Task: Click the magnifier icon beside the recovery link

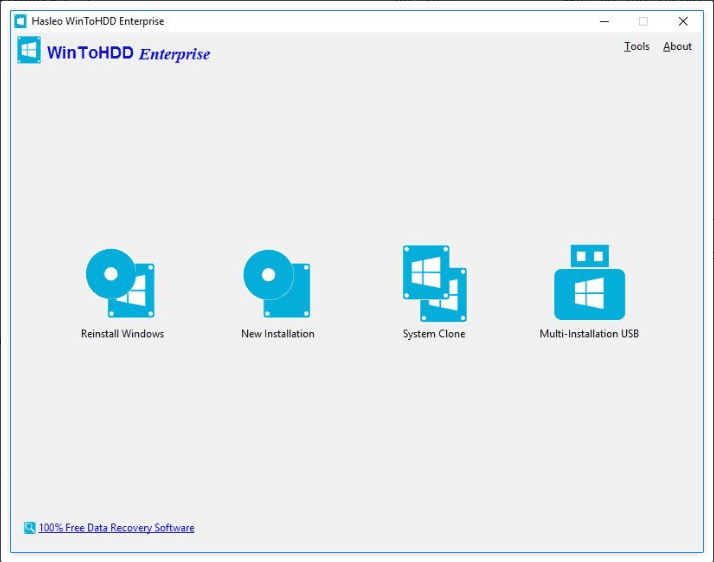Action: point(30,528)
